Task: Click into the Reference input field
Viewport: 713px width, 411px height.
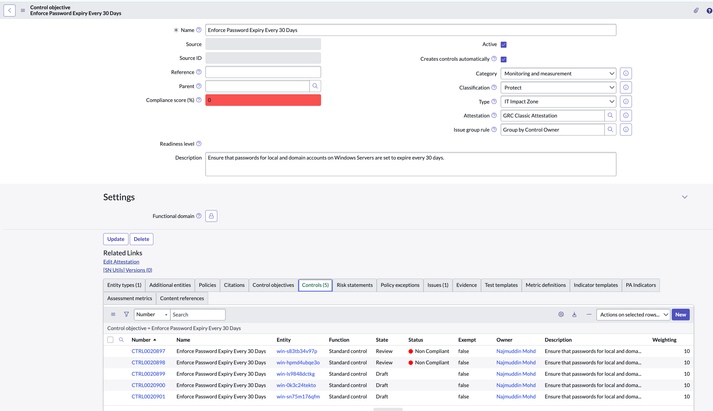Action: 263,72
